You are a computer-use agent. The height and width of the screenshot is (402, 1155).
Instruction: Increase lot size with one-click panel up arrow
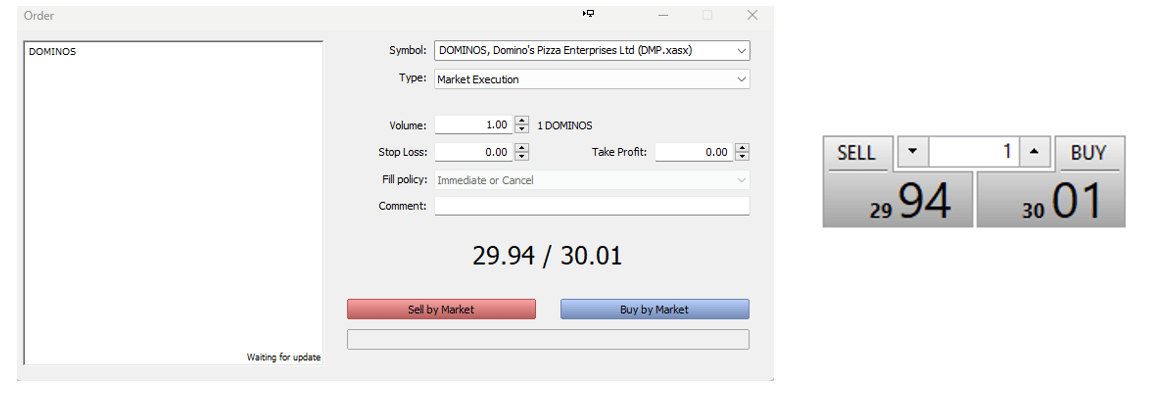[1034, 153]
